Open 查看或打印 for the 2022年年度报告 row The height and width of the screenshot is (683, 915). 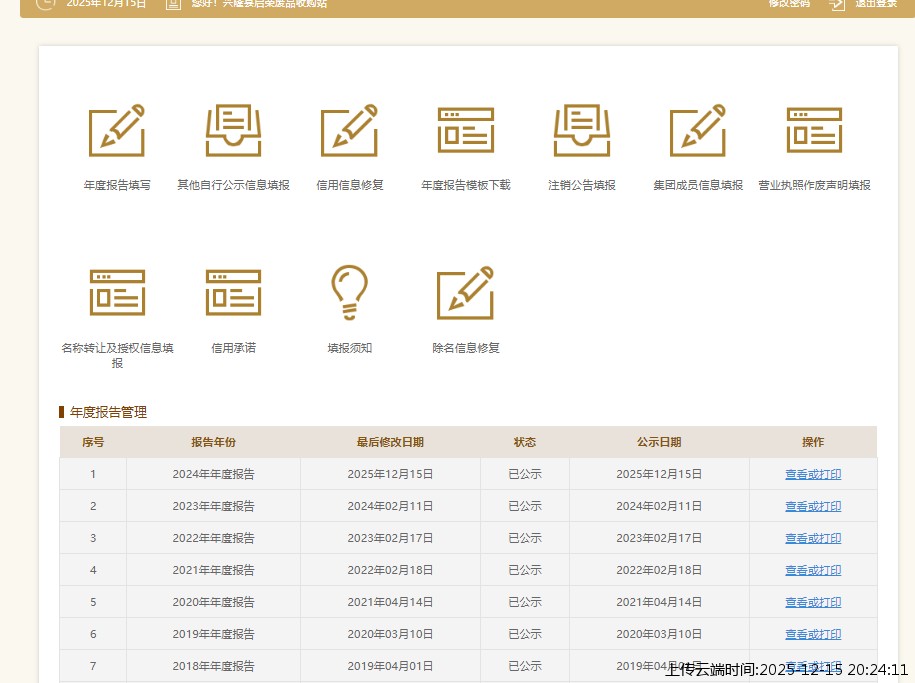pos(812,538)
